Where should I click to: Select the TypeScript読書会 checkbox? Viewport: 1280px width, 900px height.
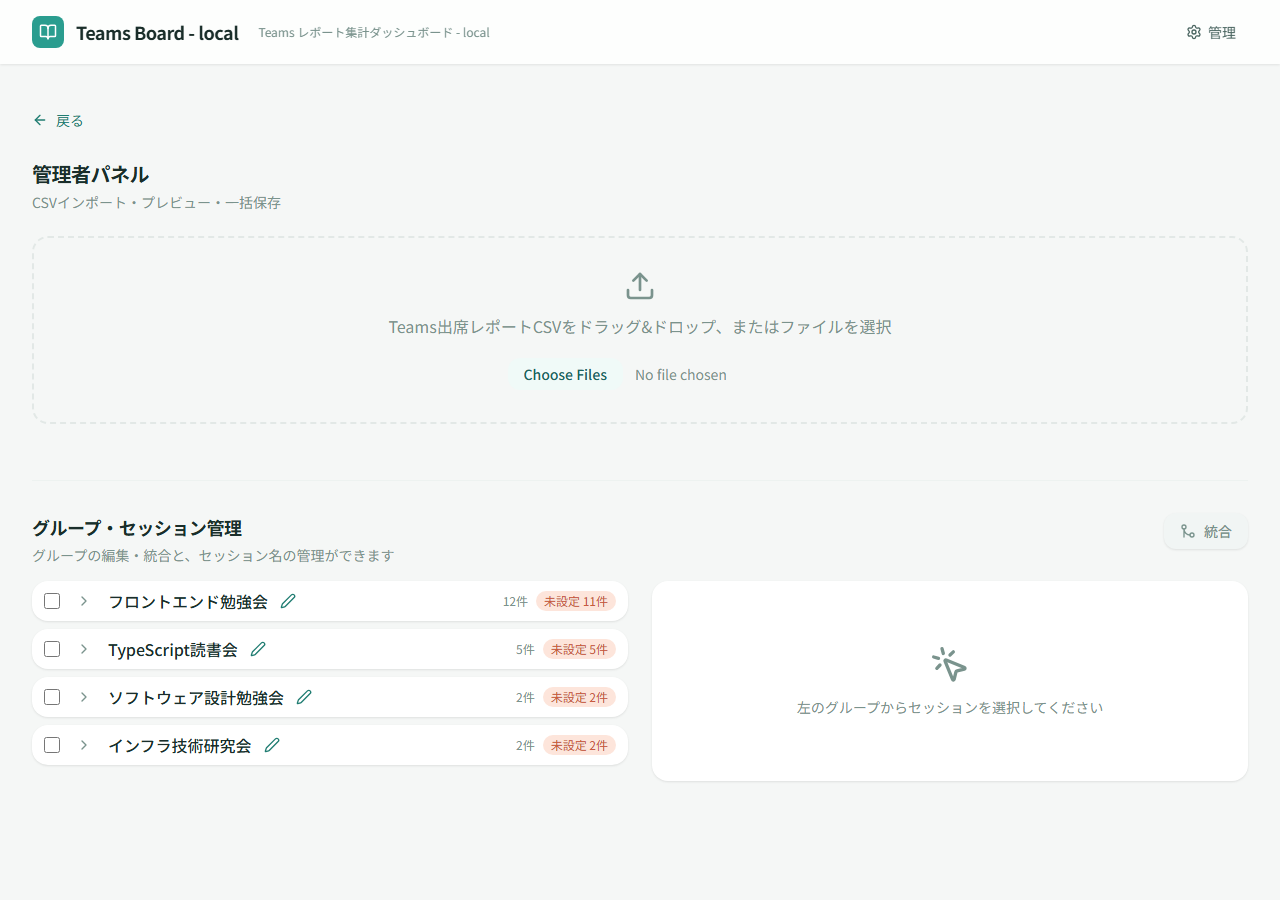pyautogui.click(x=52, y=649)
